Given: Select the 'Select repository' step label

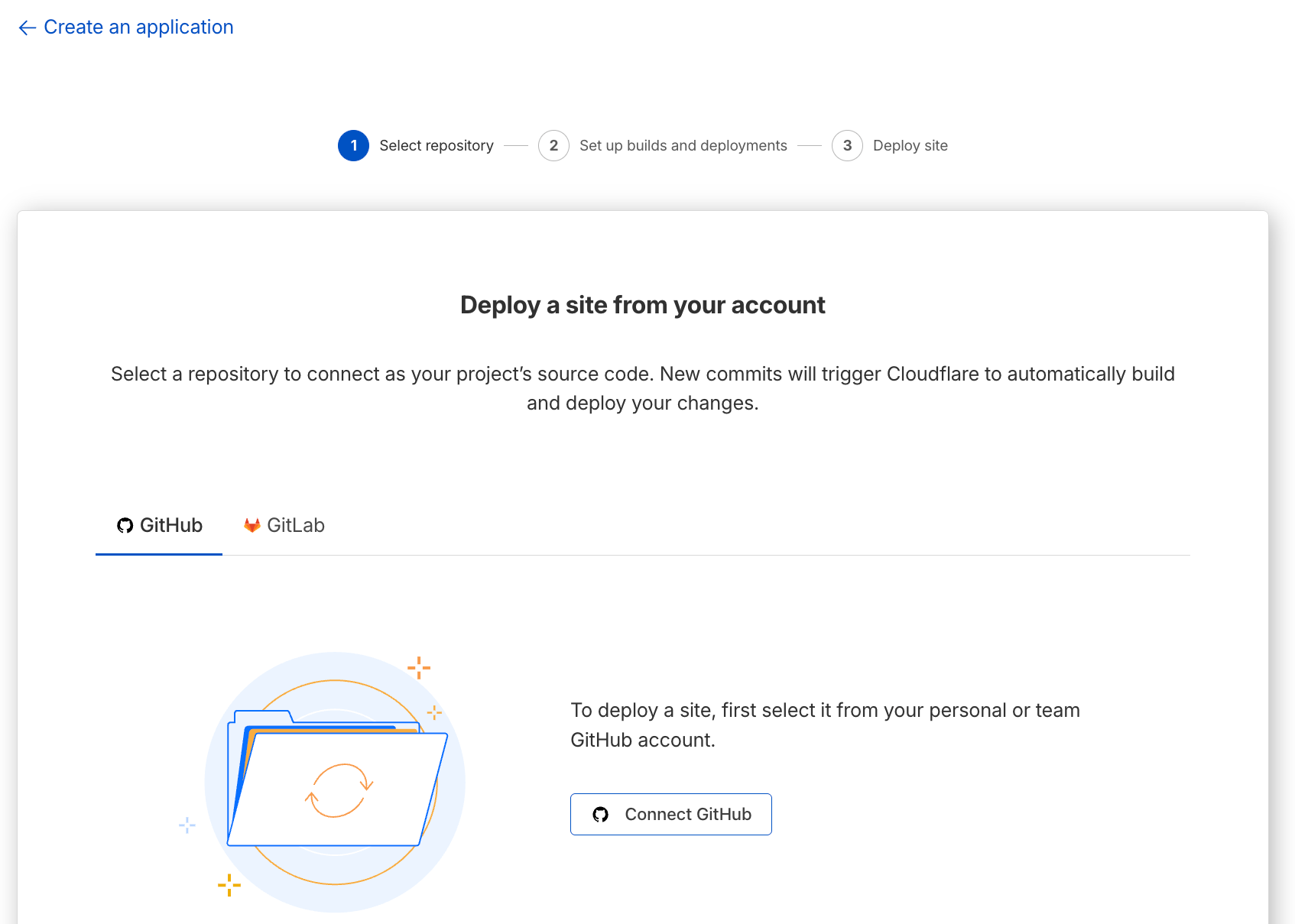Looking at the screenshot, I should [437, 146].
